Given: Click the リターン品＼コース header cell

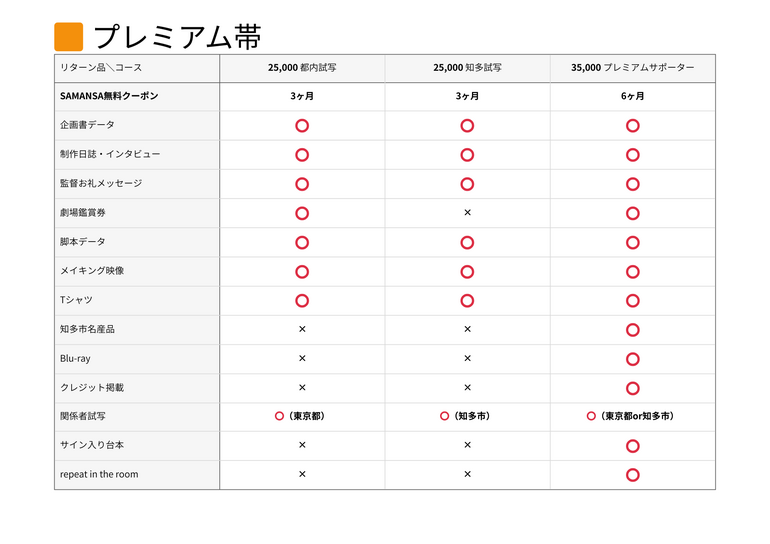Looking at the screenshot, I should [x=100, y=68].
